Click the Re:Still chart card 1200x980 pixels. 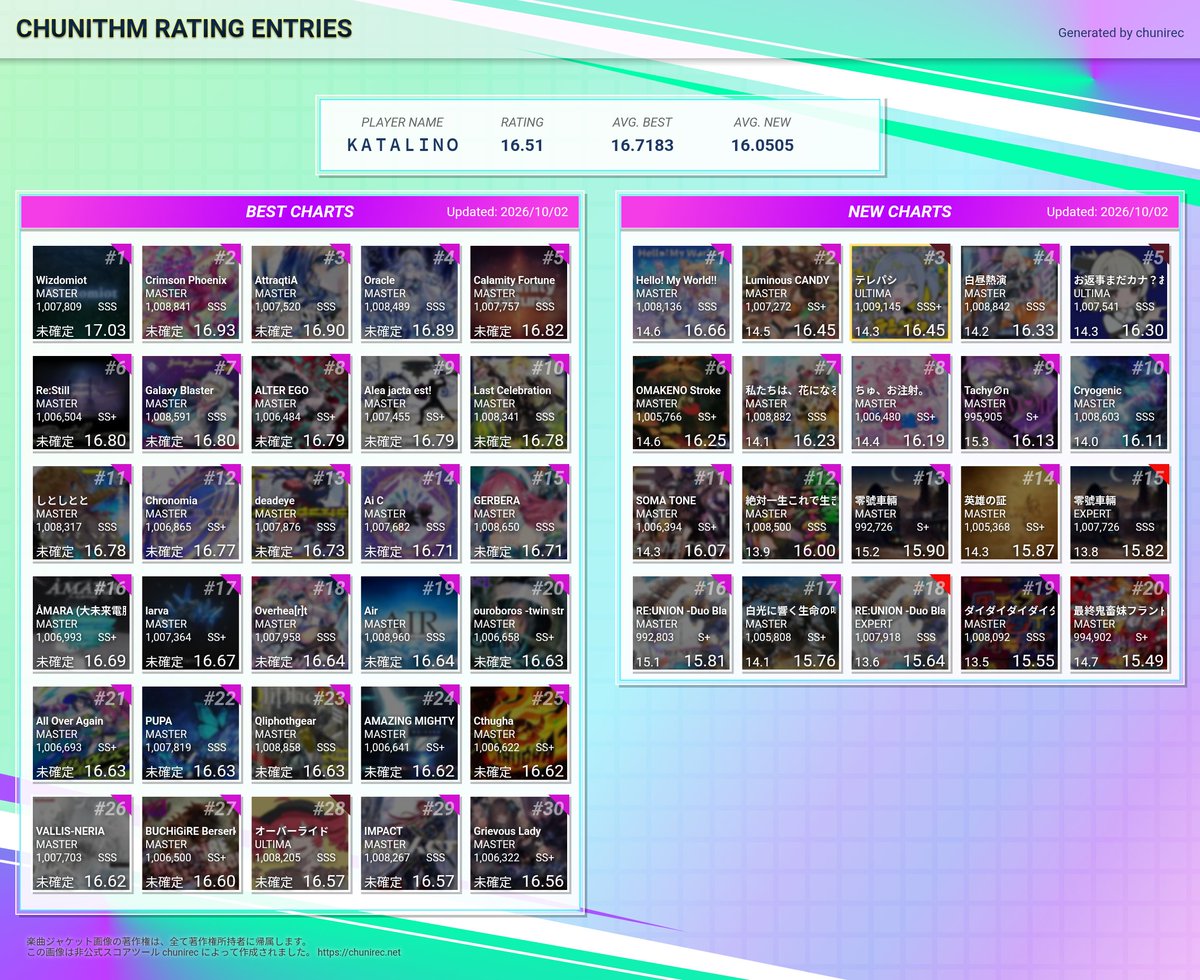tap(82, 403)
